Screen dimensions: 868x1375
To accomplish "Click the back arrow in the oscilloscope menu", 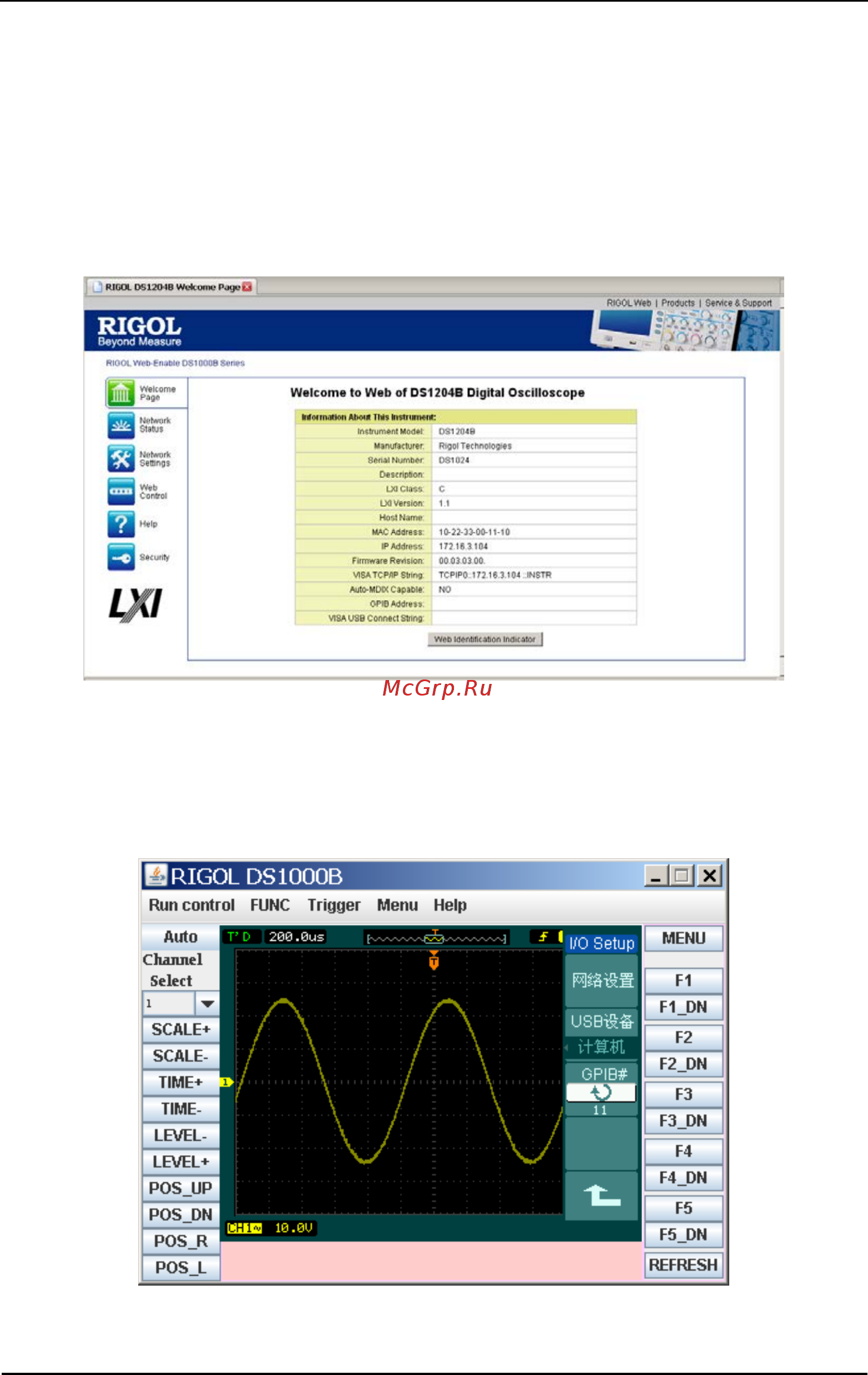I will pos(601,1195).
